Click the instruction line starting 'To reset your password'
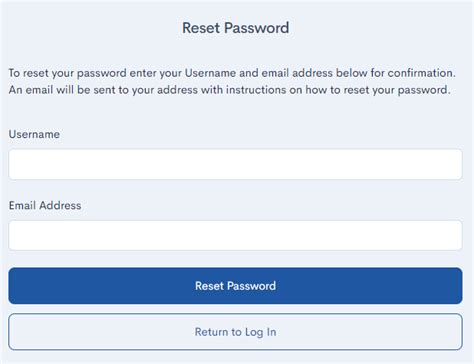The width and height of the screenshot is (474, 364). pos(232,73)
